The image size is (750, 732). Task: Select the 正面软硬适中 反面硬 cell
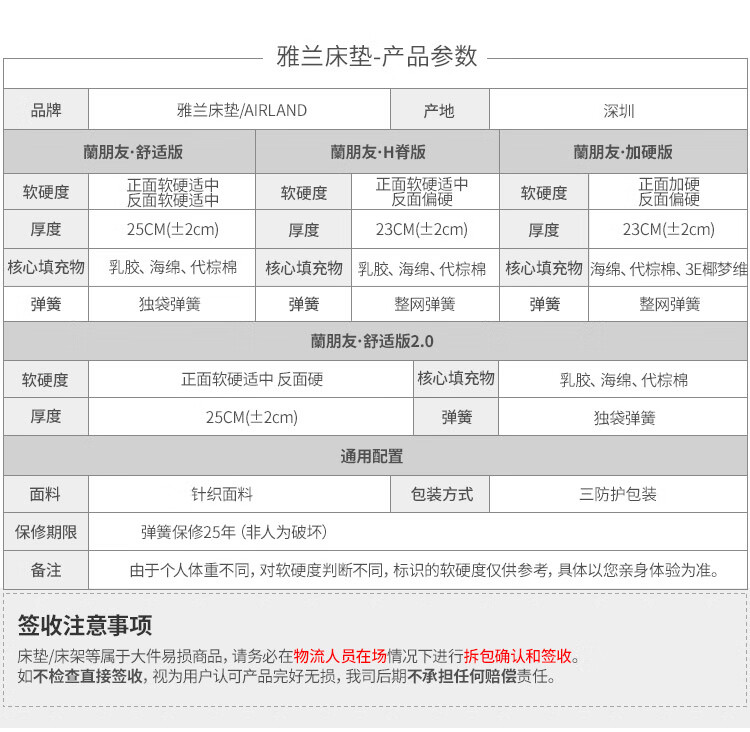(252, 379)
